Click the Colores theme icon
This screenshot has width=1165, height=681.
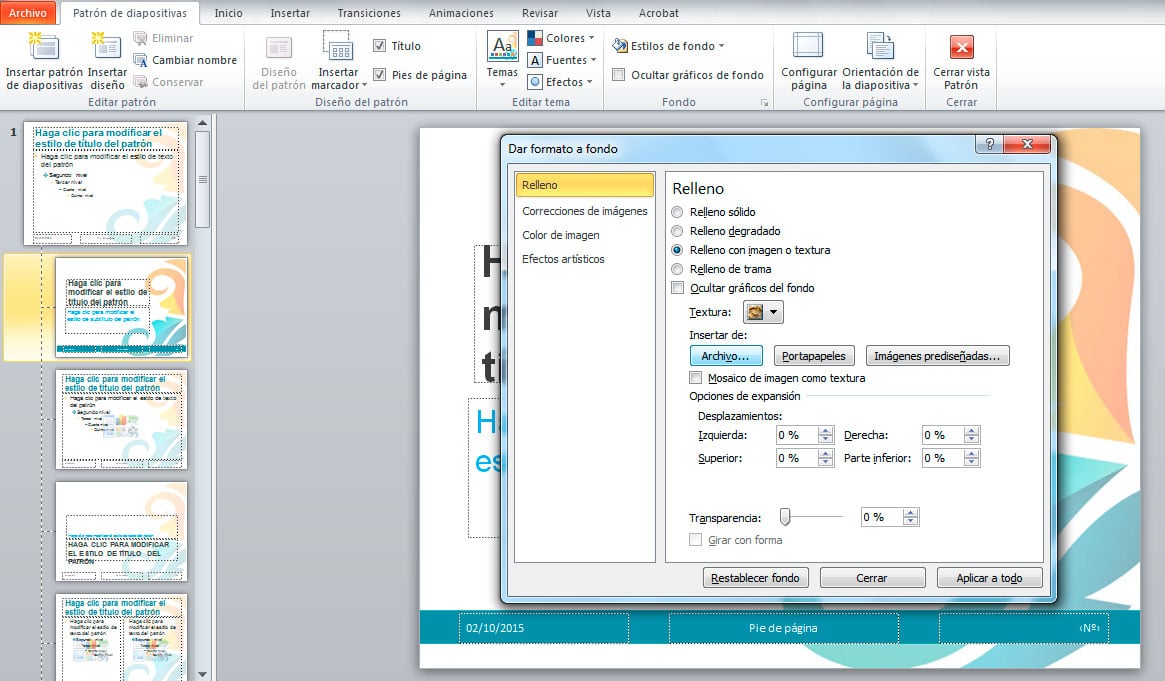(534, 38)
